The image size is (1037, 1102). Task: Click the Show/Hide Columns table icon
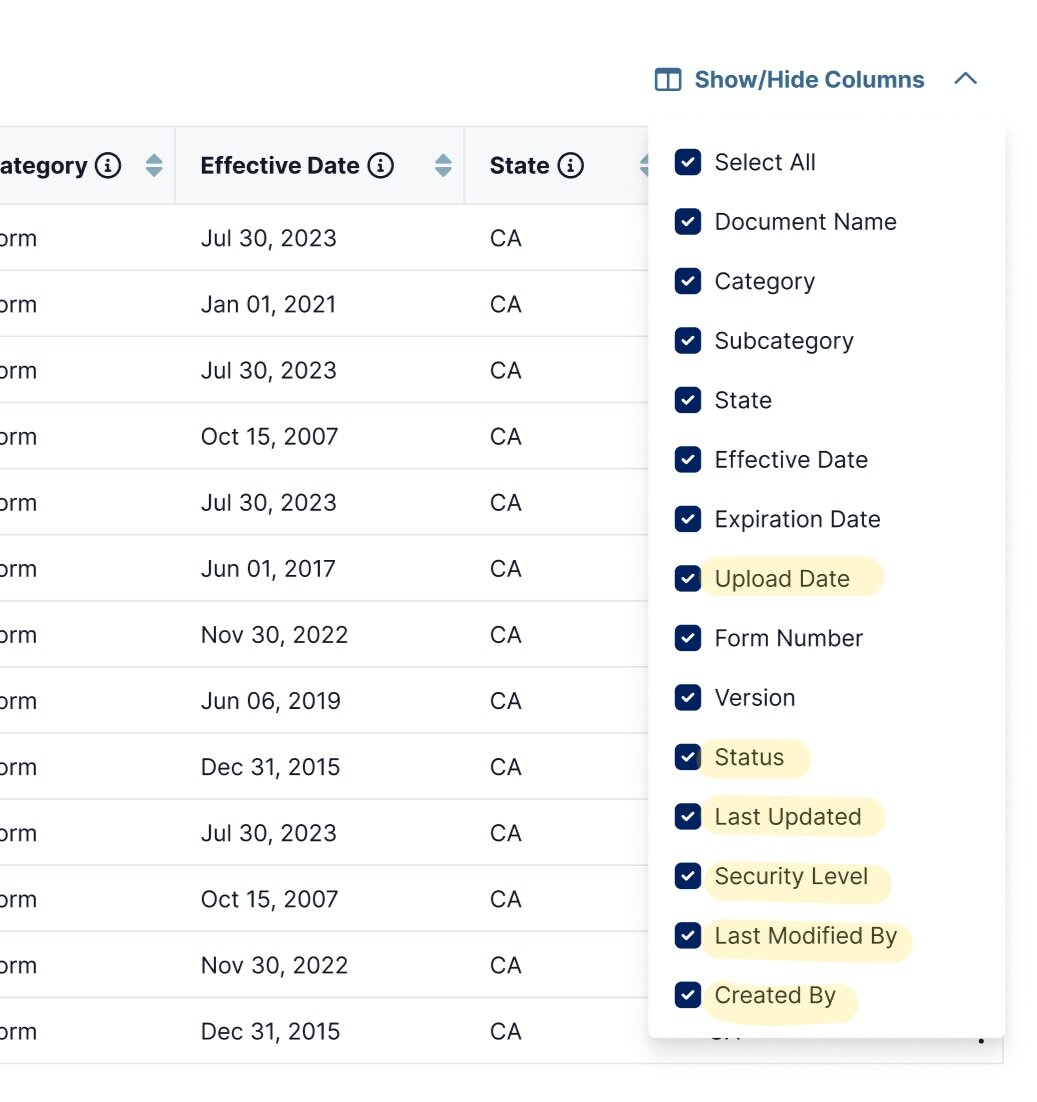pyautogui.click(x=667, y=80)
